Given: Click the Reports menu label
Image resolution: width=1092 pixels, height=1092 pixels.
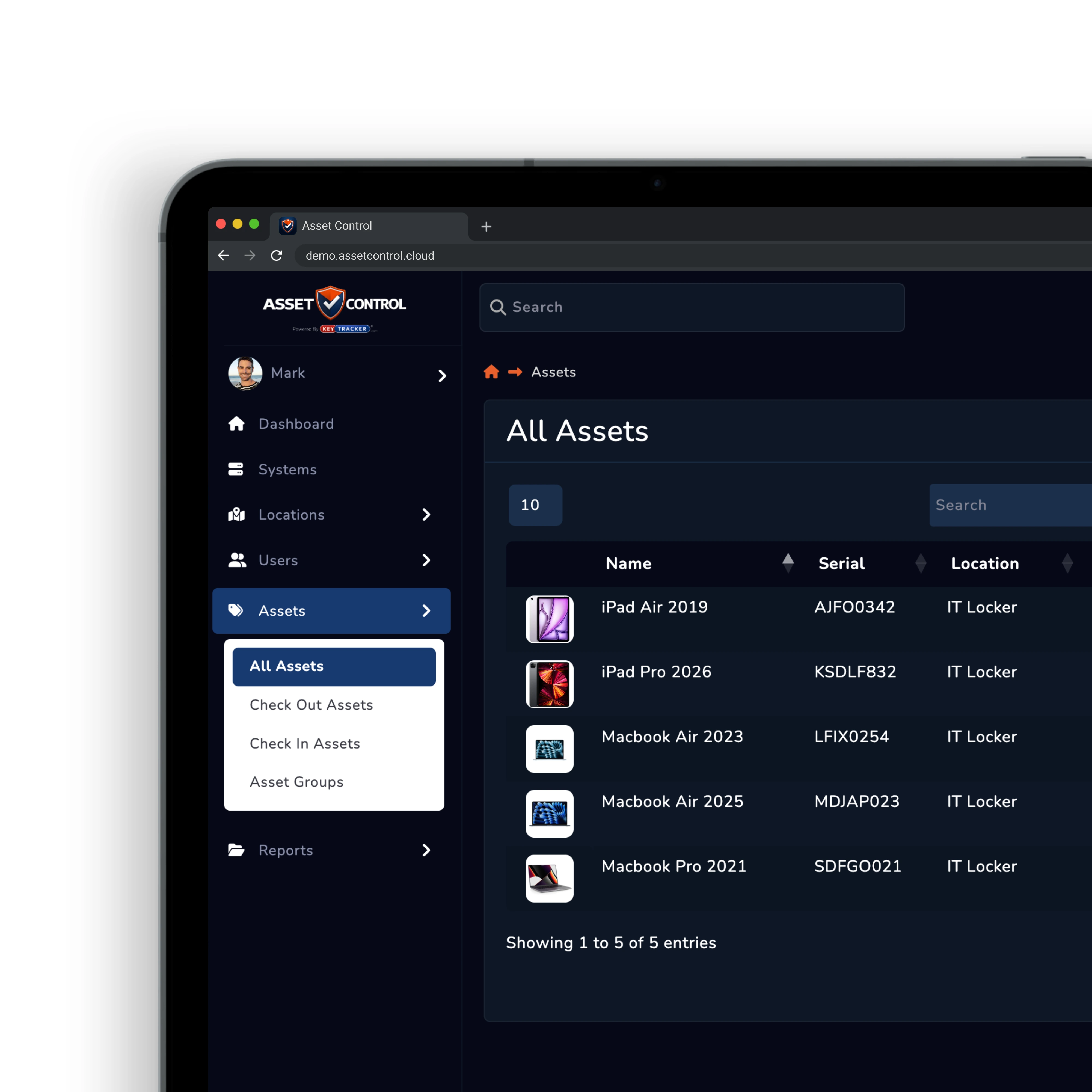Looking at the screenshot, I should [x=286, y=850].
